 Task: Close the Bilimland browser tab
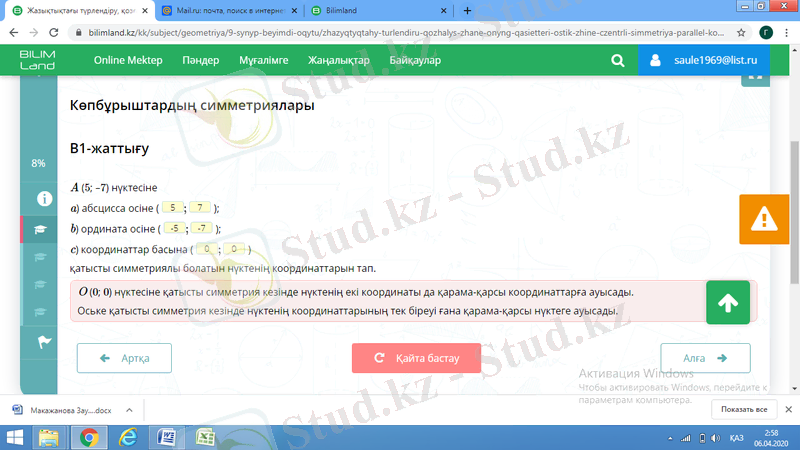click(443, 10)
